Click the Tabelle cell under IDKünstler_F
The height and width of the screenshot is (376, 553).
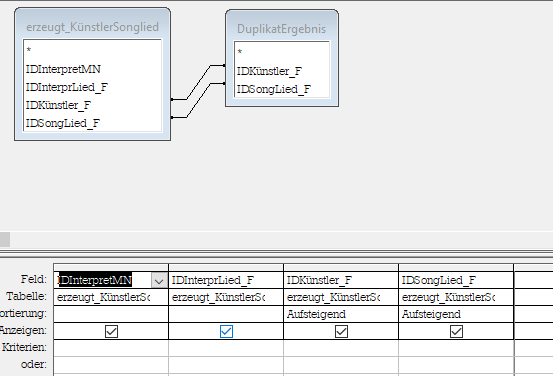(341, 297)
